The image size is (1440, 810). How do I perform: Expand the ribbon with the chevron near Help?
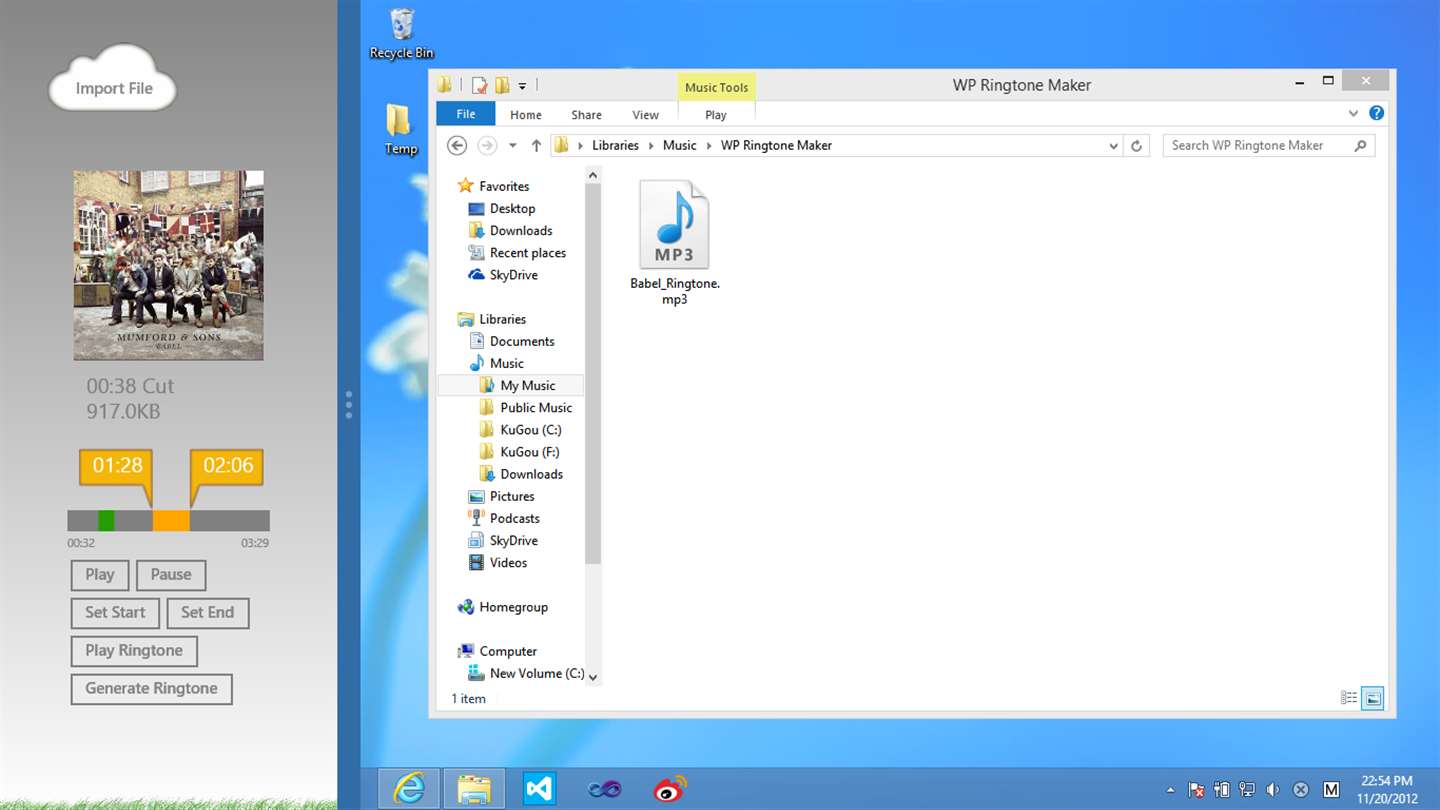(1354, 113)
